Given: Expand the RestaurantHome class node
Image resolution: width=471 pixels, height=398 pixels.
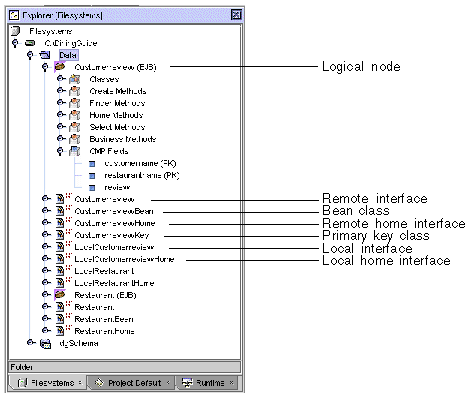Looking at the screenshot, I should coord(46,331).
